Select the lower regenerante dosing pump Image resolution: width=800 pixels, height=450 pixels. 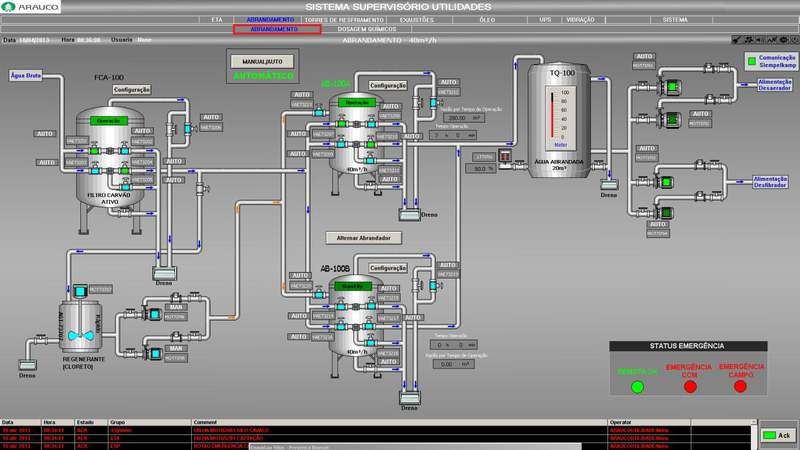[153, 353]
